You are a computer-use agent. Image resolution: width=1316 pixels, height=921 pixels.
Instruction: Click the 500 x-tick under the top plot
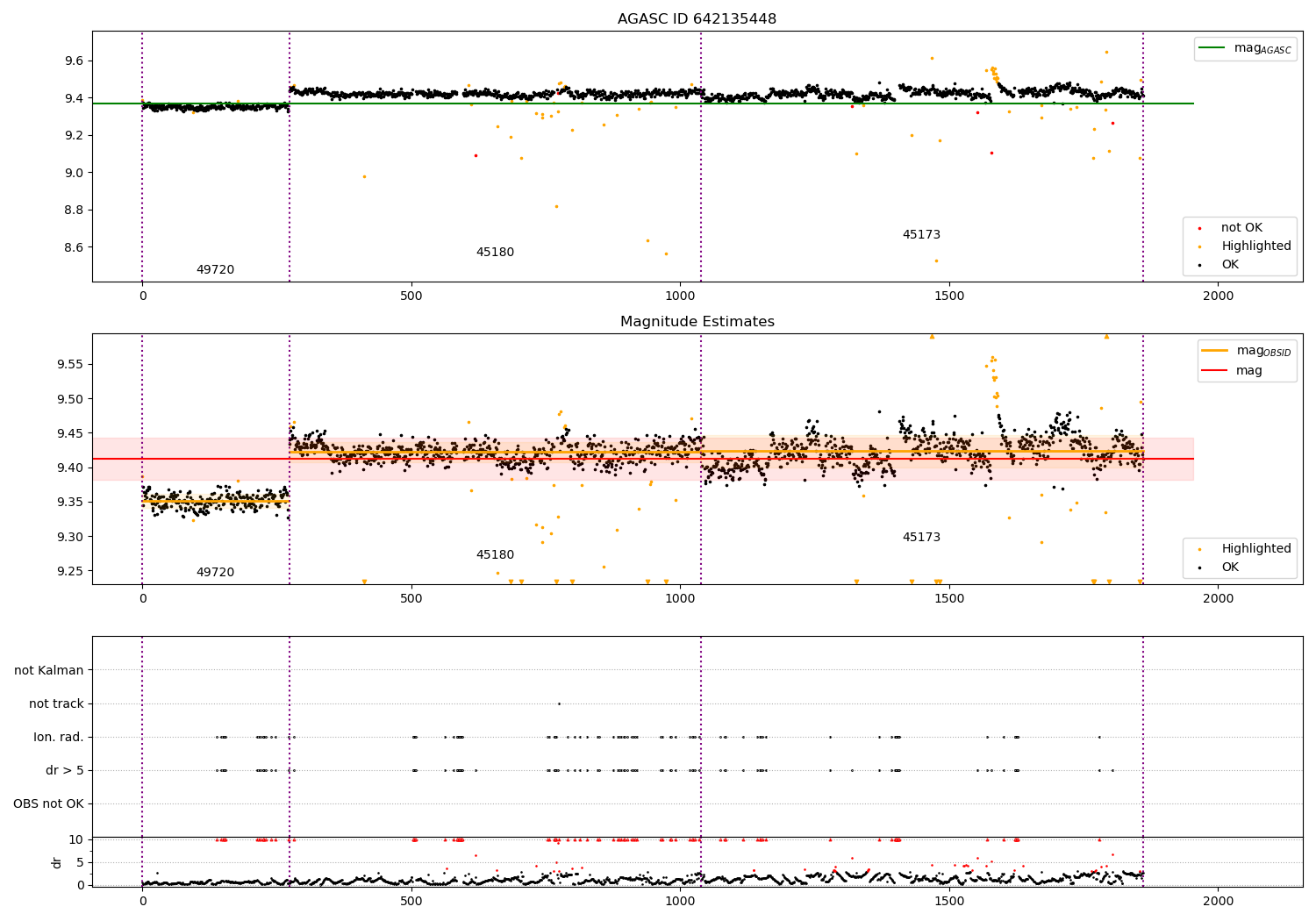[411, 296]
